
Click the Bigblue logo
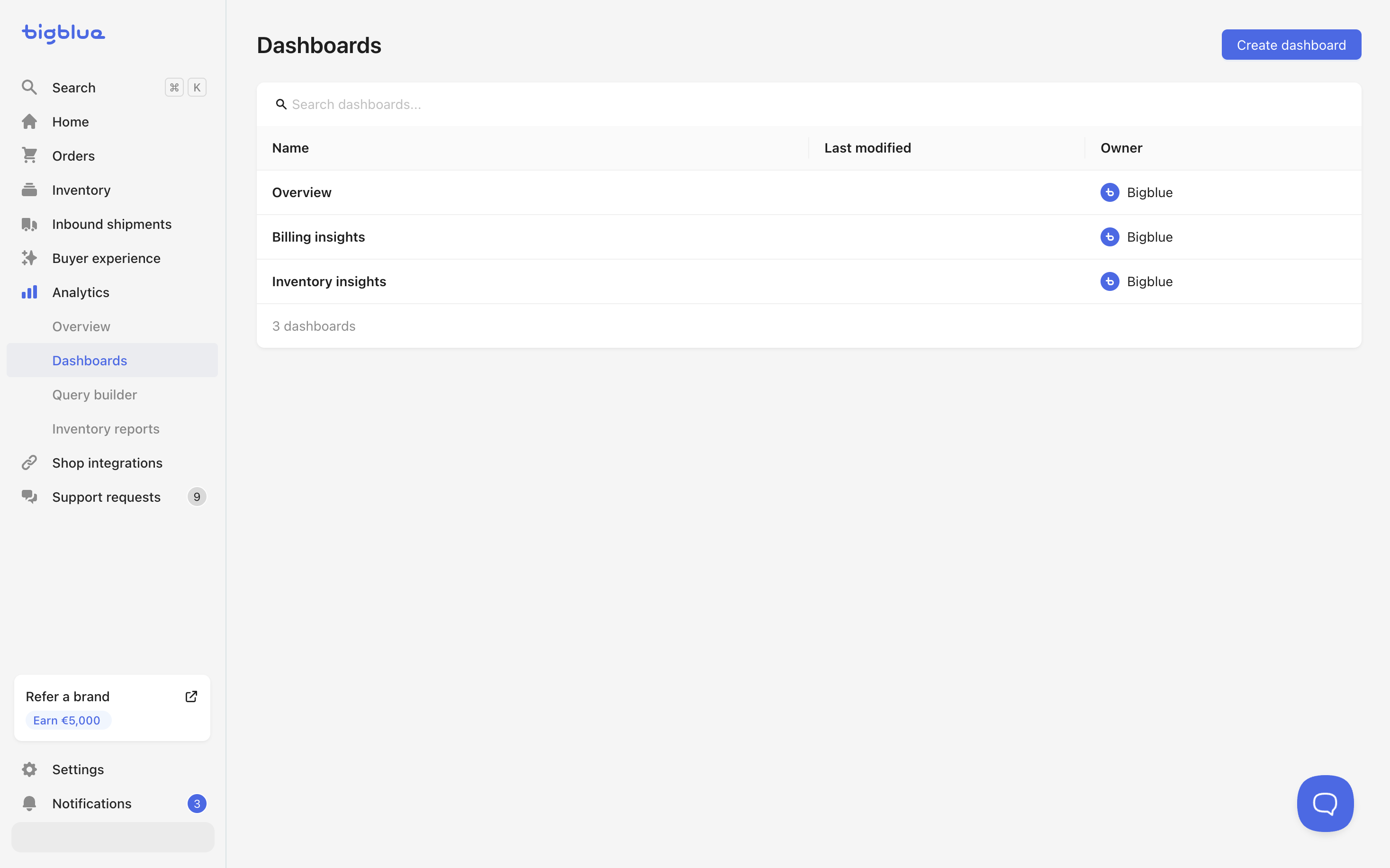coord(63,33)
